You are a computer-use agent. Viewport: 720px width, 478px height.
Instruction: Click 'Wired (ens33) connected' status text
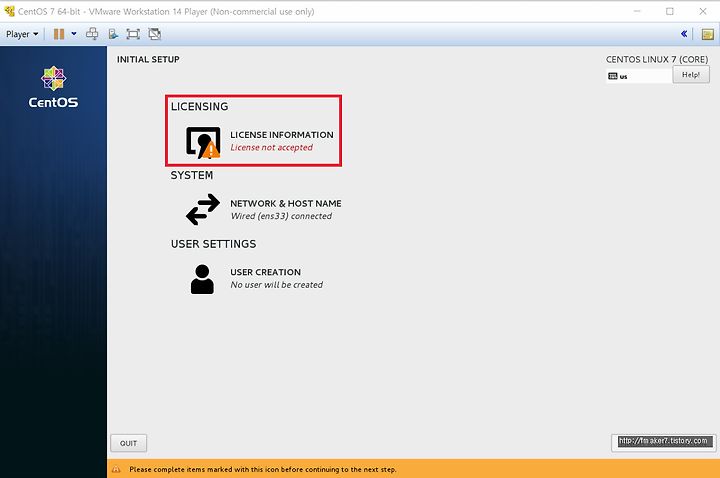(x=281, y=216)
